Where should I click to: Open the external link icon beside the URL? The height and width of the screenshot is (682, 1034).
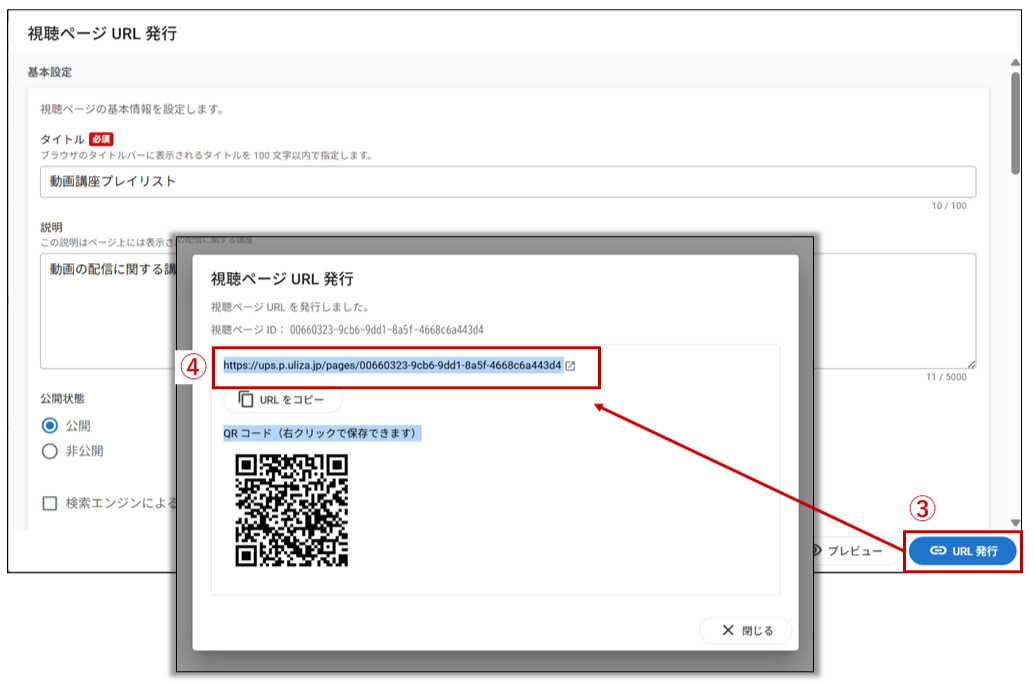point(571,366)
